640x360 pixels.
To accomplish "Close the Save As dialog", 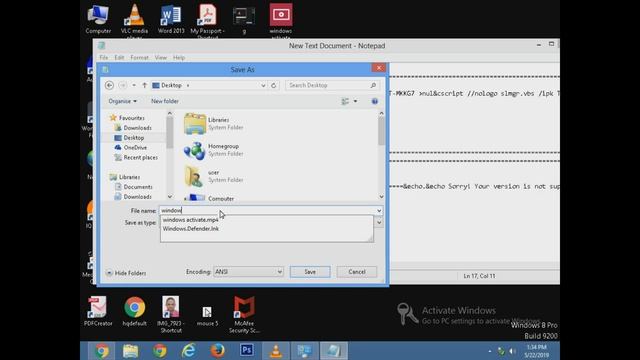I will [x=379, y=68].
